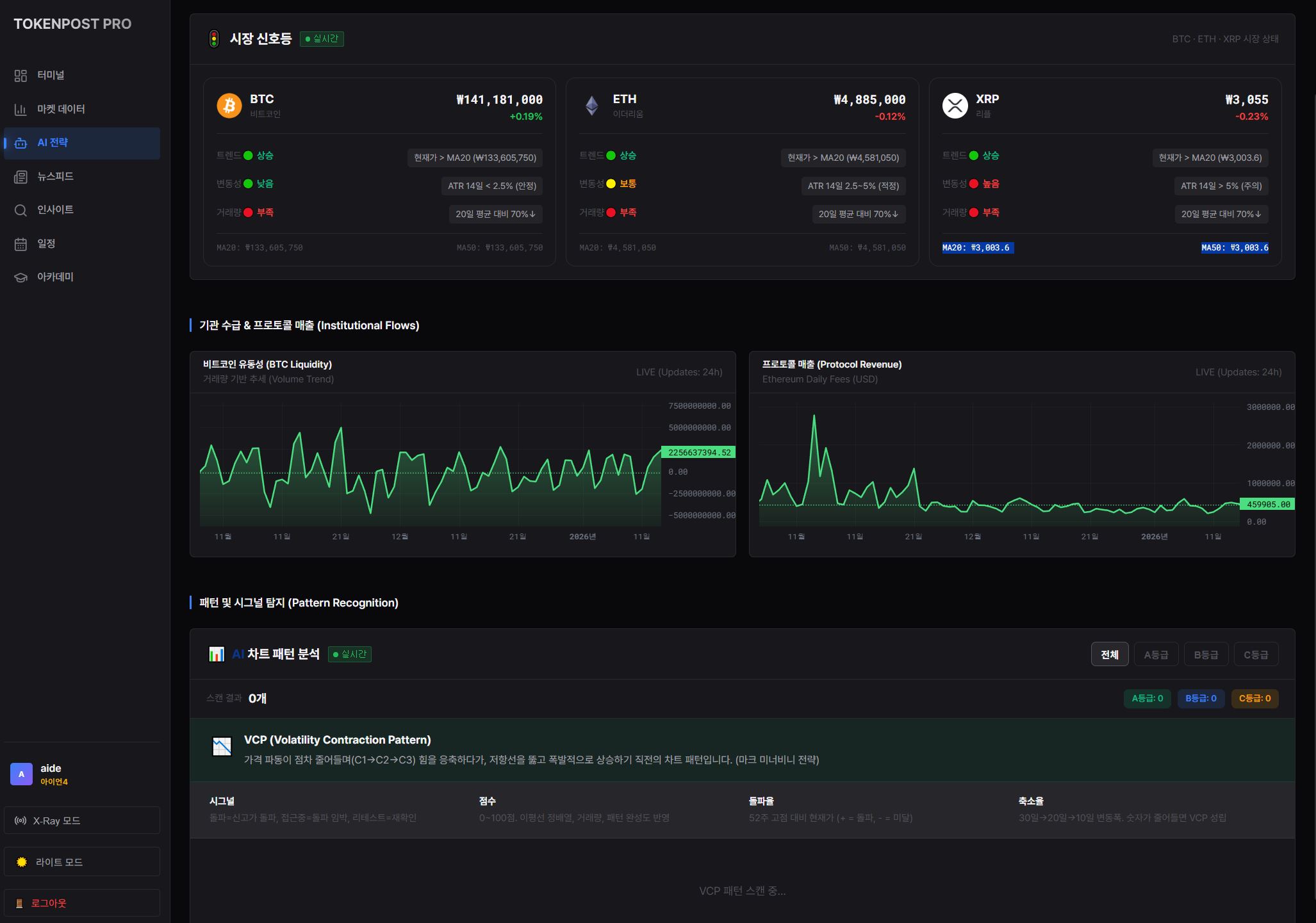Image resolution: width=1316 pixels, height=923 pixels.
Task: Filter patterns by A등급 tab
Action: (x=1156, y=655)
